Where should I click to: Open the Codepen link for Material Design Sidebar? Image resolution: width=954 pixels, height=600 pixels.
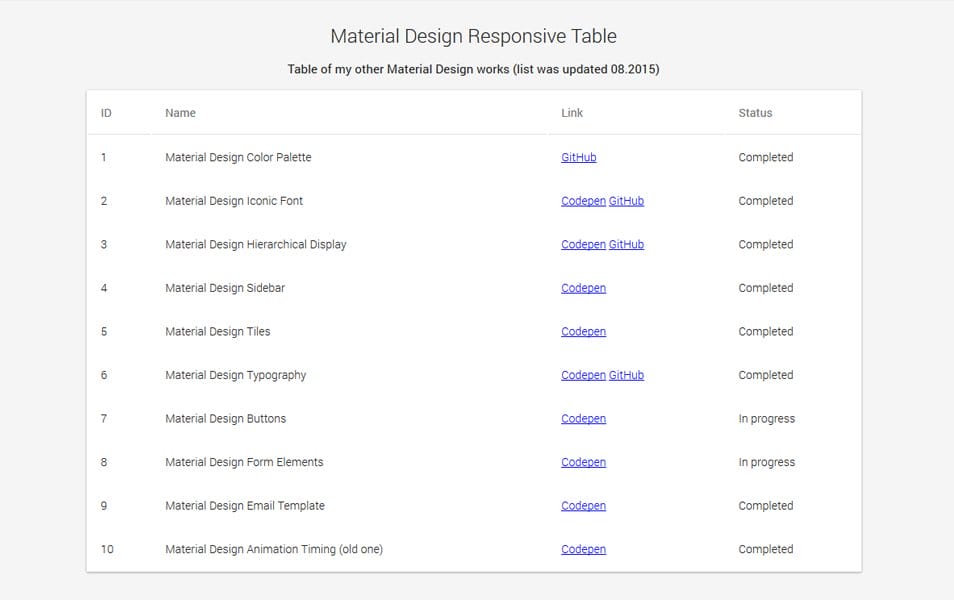tap(583, 287)
